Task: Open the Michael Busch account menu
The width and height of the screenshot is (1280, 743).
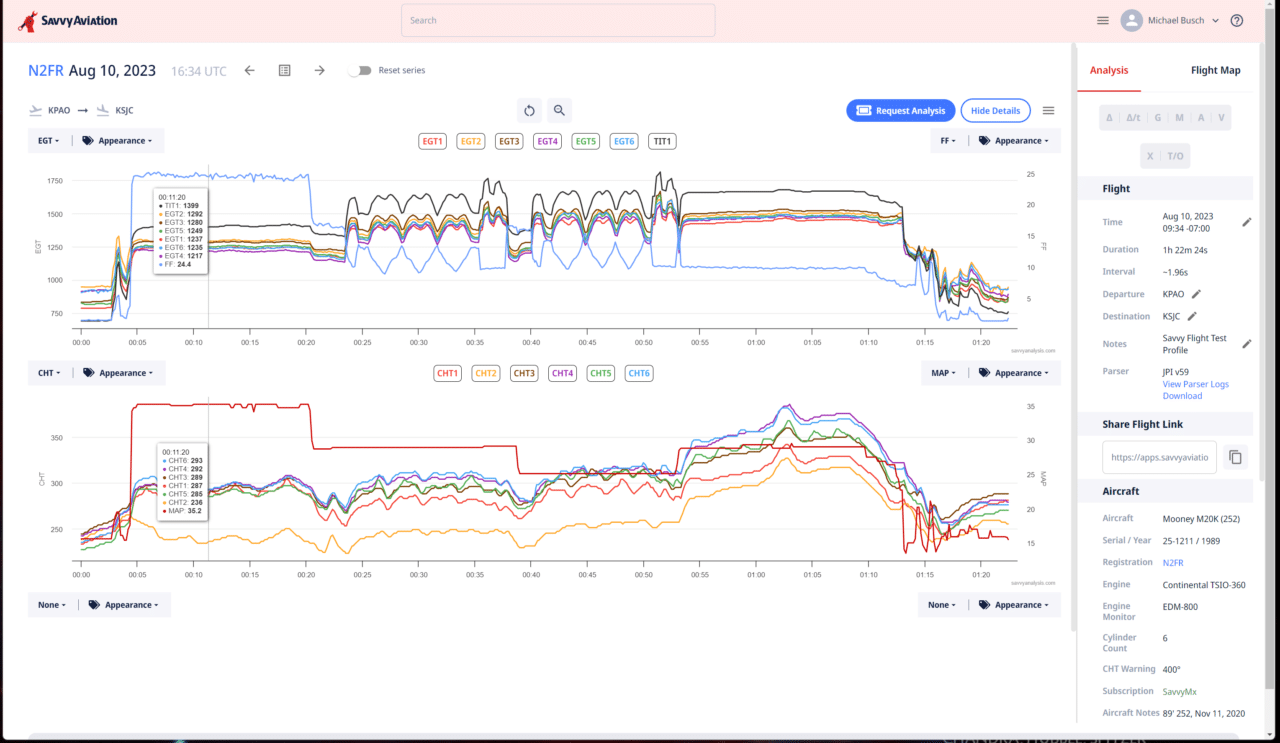Action: [x=1170, y=20]
